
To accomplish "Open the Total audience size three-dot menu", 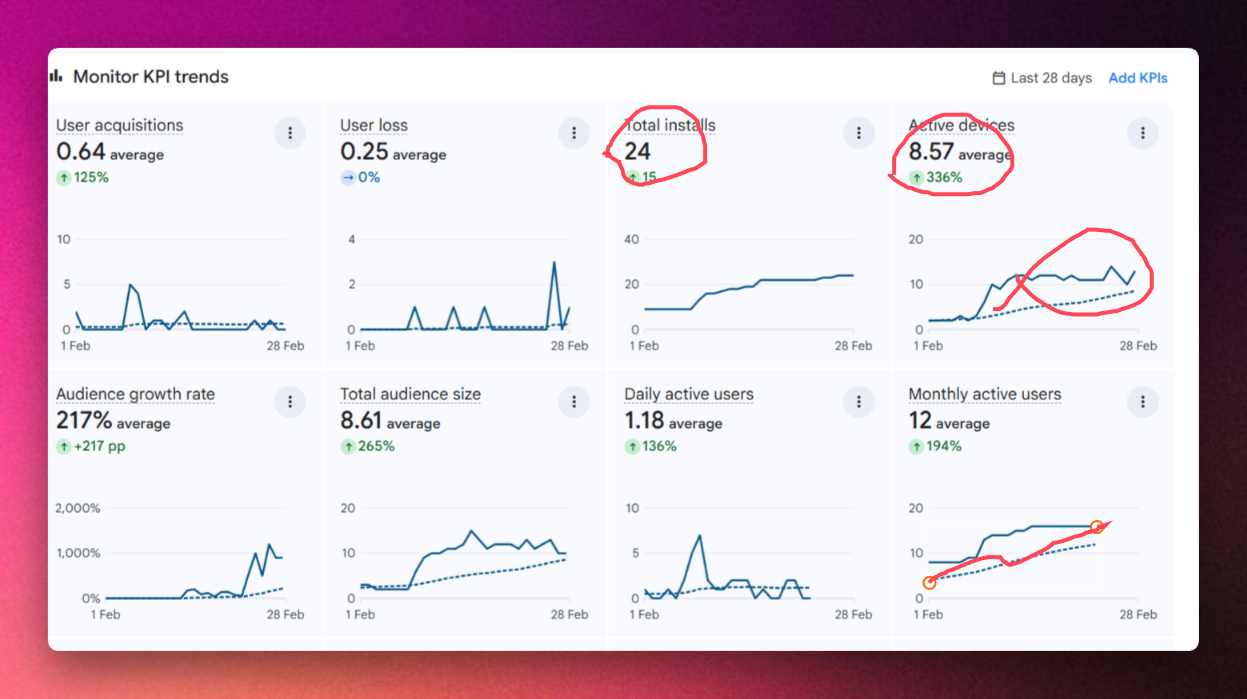I will [x=574, y=402].
